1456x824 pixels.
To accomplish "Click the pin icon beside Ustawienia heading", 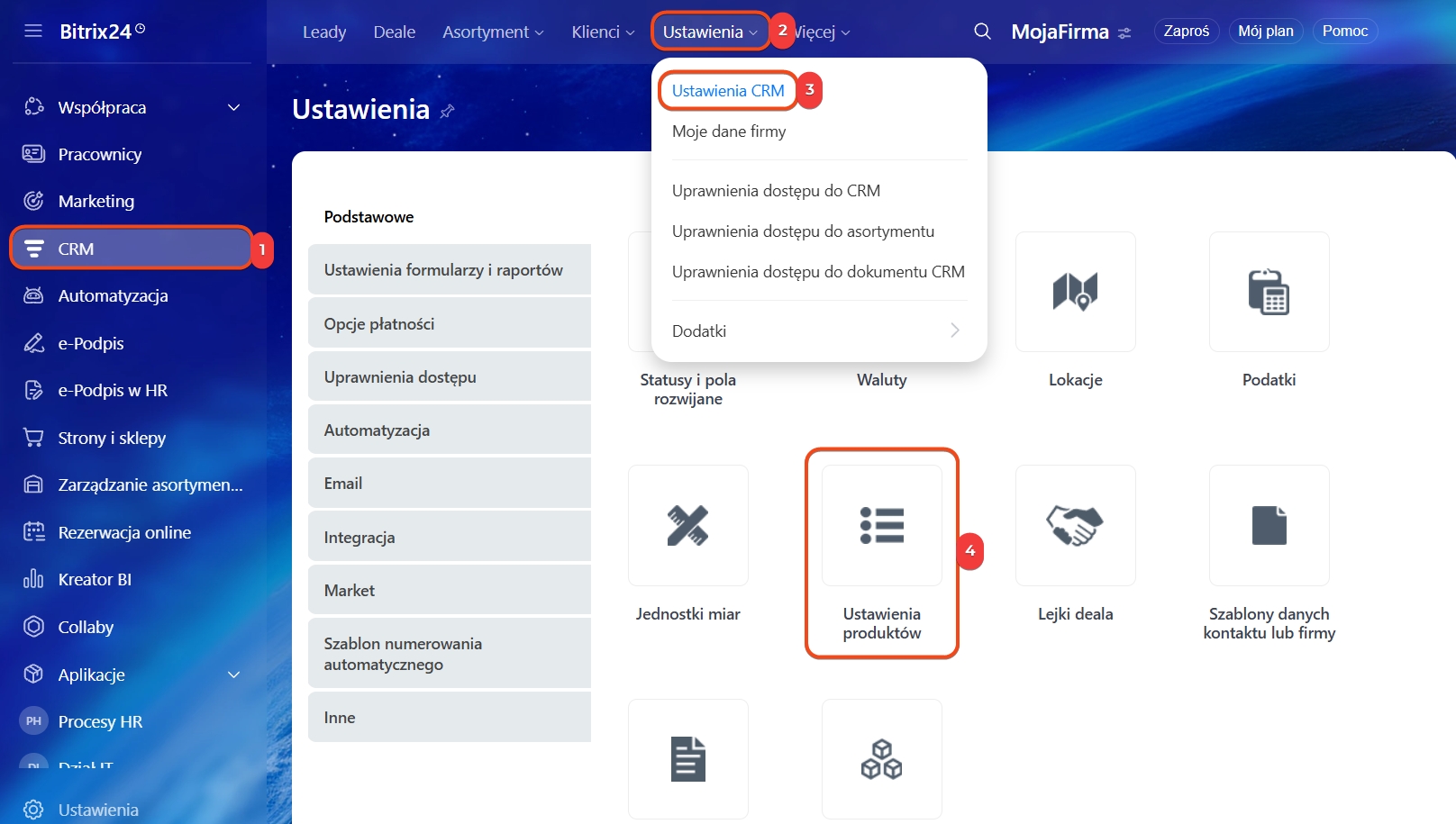I will tap(447, 111).
